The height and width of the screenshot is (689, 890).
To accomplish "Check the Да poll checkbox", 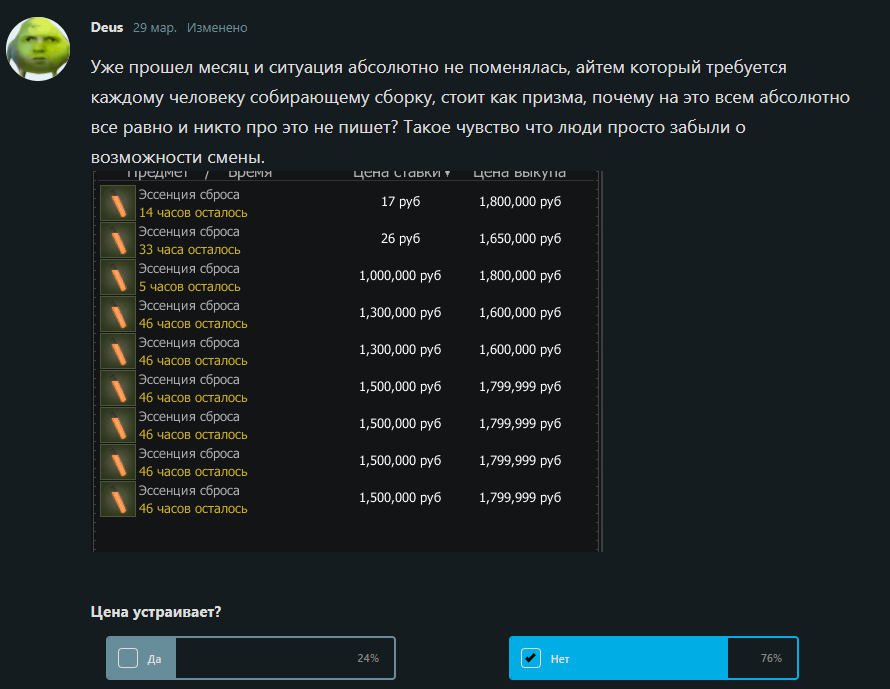I will click(128, 658).
